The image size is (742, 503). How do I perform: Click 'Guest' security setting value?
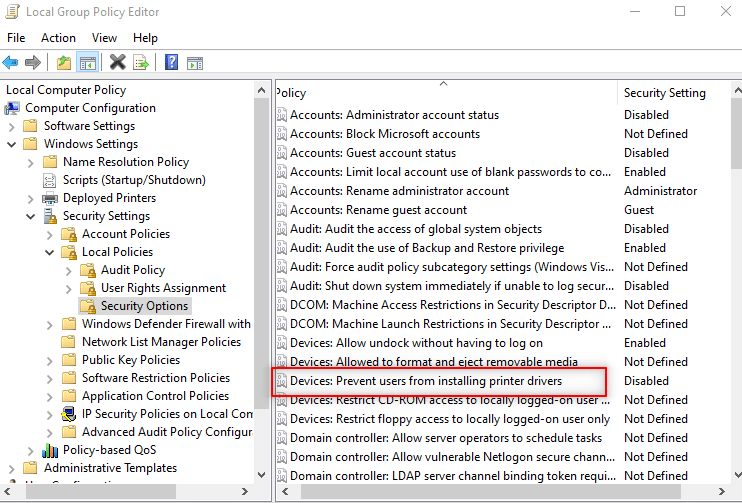[639, 210]
